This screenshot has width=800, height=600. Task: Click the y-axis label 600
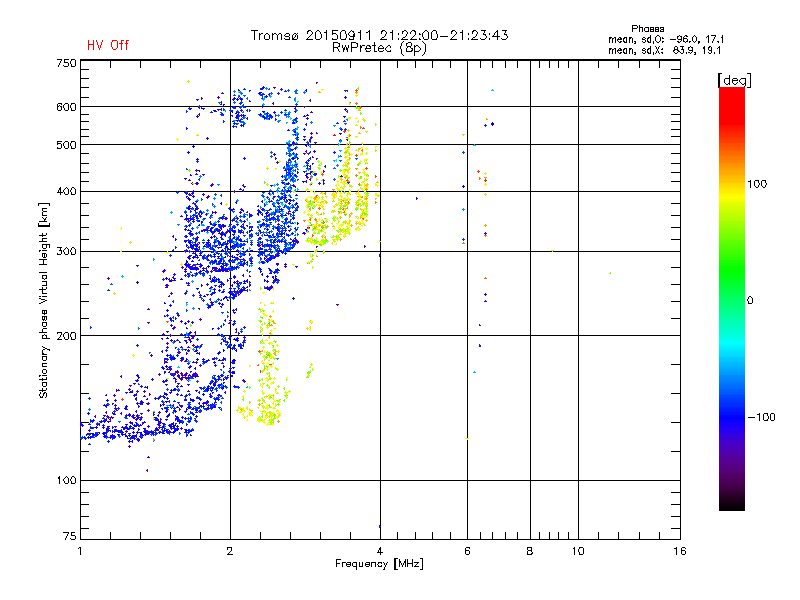click(66, 107)
